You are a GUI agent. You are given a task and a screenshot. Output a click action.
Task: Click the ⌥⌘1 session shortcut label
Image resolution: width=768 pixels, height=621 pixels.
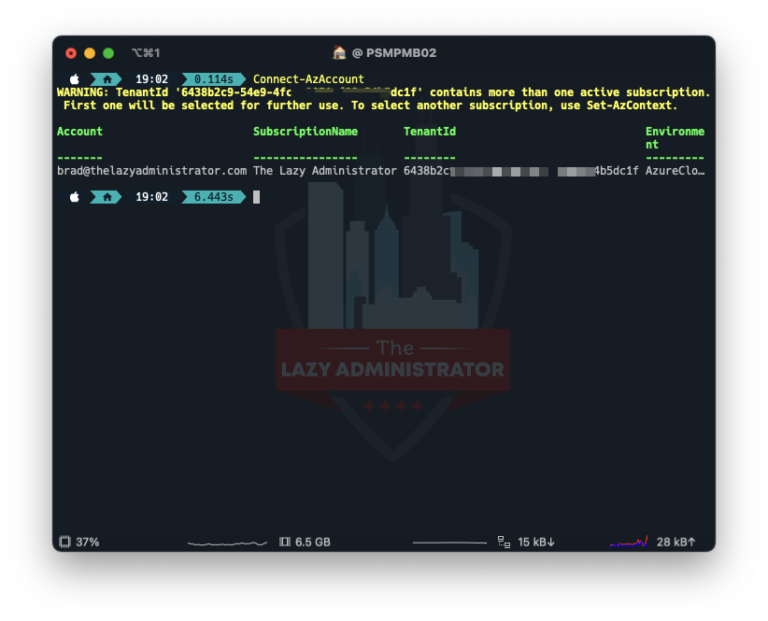pos(145,53)
